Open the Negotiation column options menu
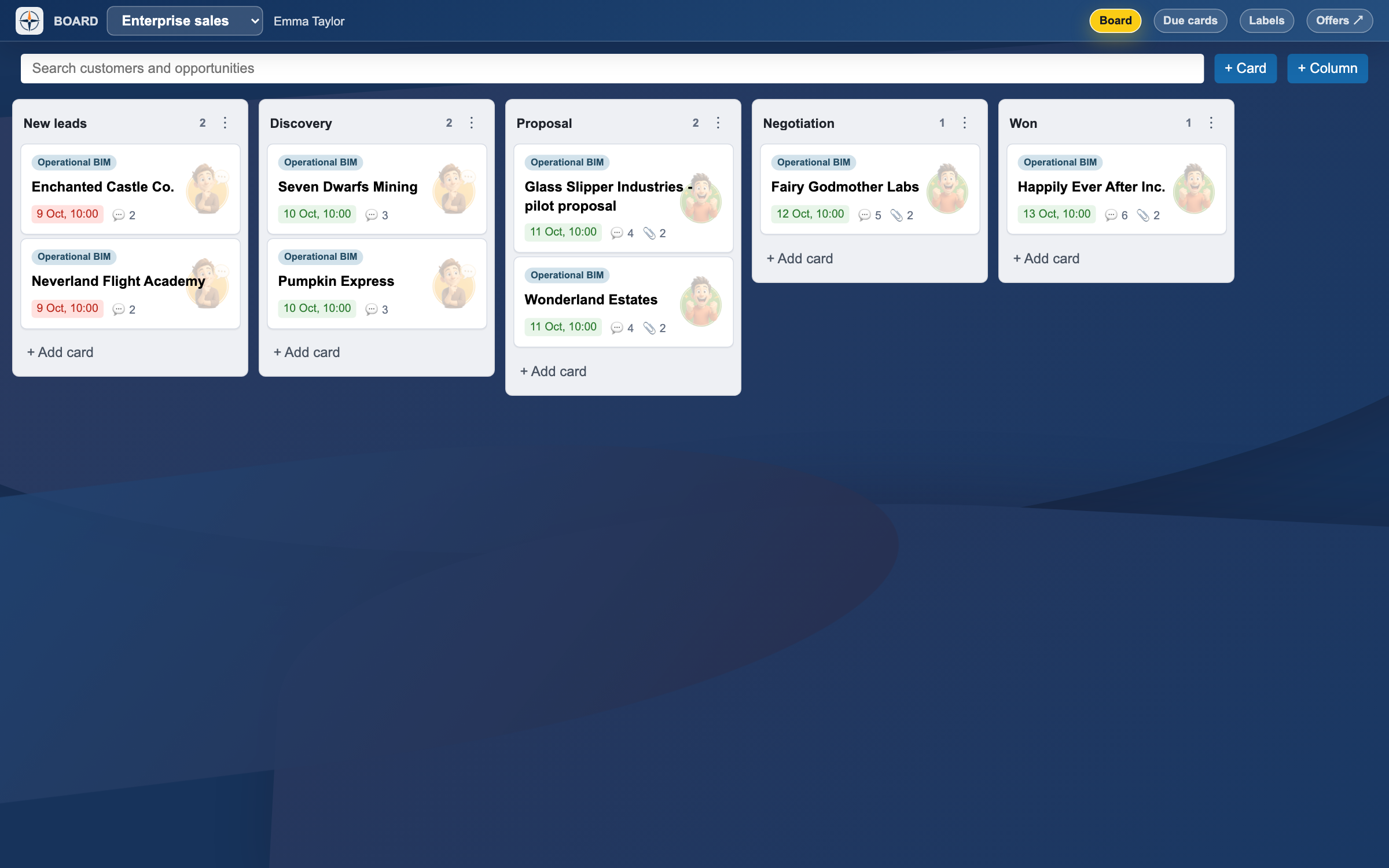Viewport: 1389px width, 868px height. 965,123
